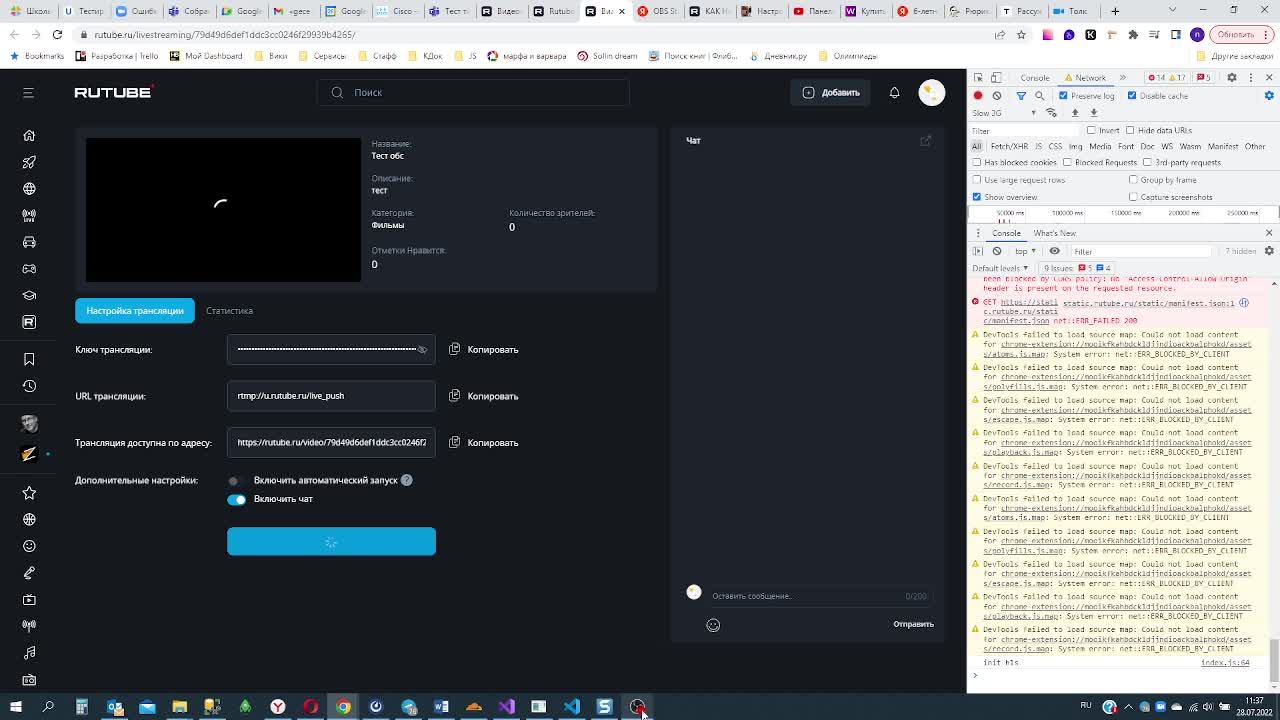Screen dimensions: 1280x720
Task: Open Network settings gear in DevTools
Action: (x=1269, y=96)
